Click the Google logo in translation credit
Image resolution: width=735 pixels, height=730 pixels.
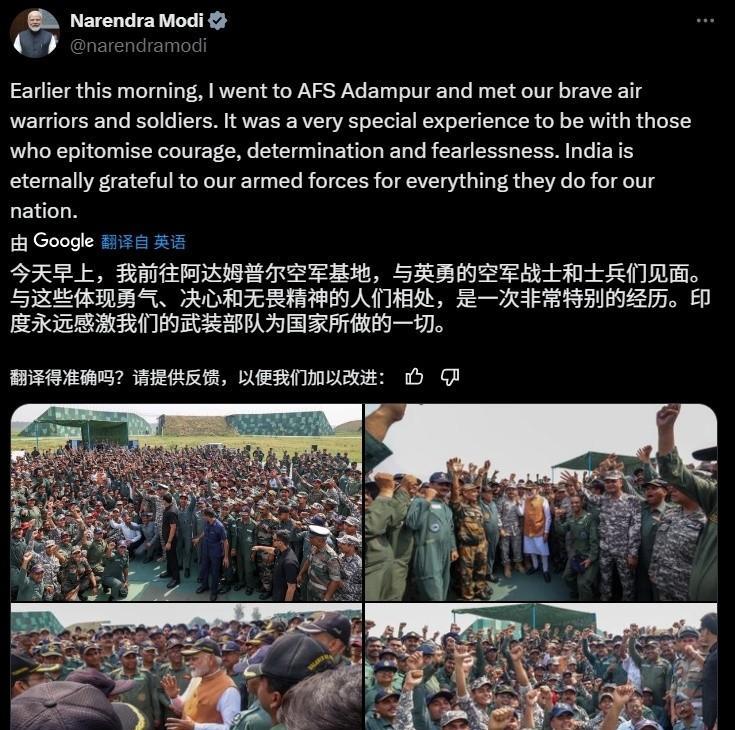coord(63,241)
